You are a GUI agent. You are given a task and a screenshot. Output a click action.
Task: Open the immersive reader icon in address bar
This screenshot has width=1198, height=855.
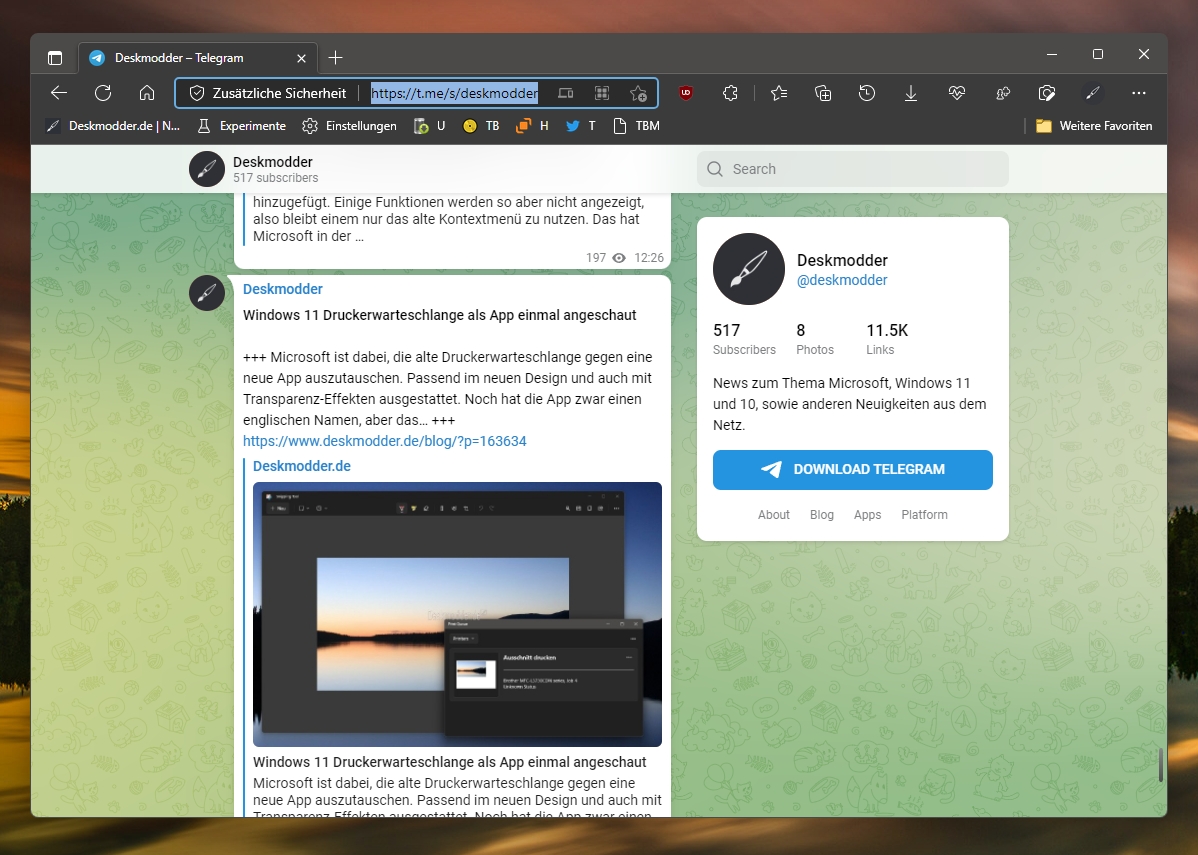[x=565, y=93]
